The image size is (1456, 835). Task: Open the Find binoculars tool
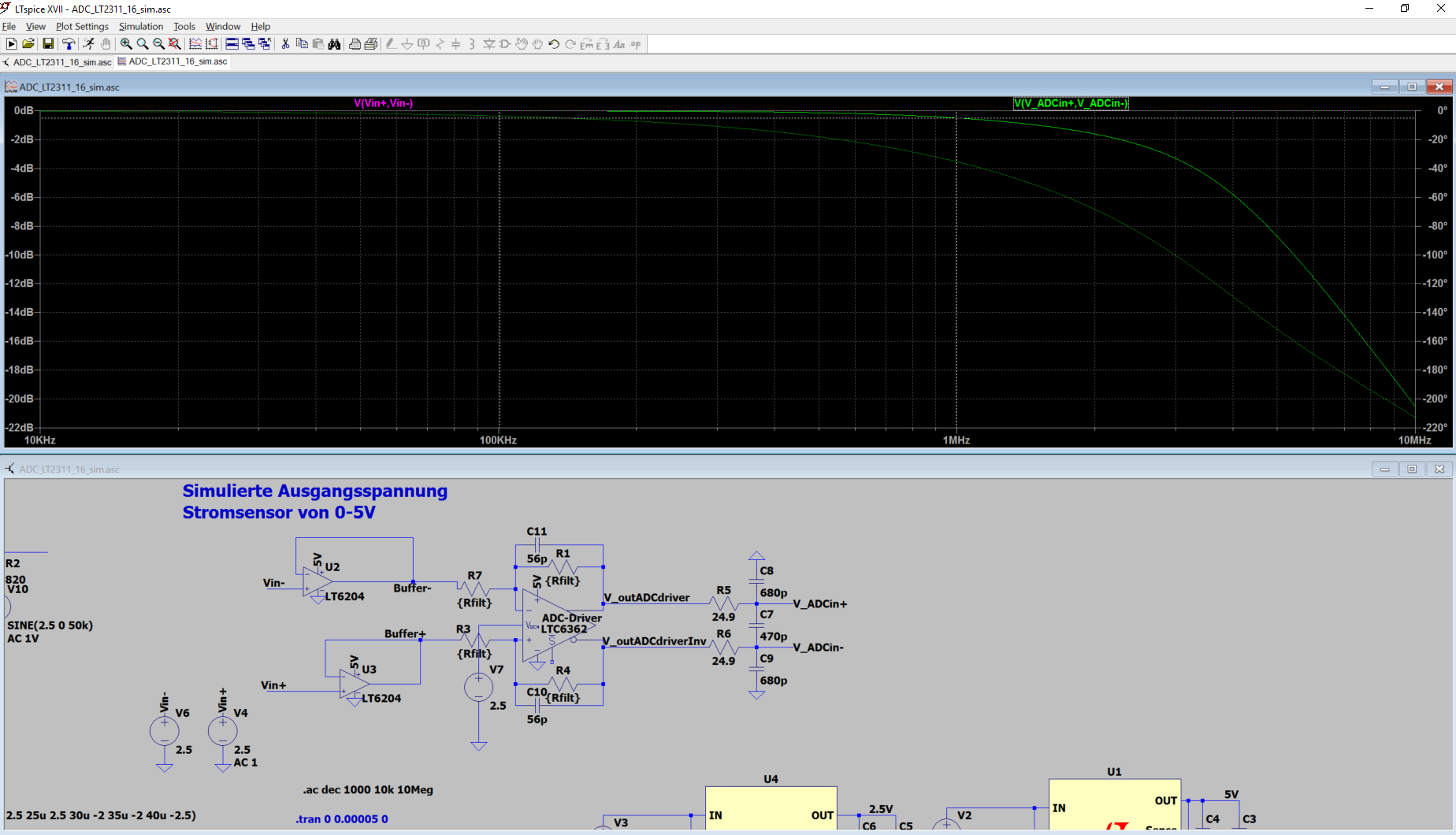[x=334, y=44]
